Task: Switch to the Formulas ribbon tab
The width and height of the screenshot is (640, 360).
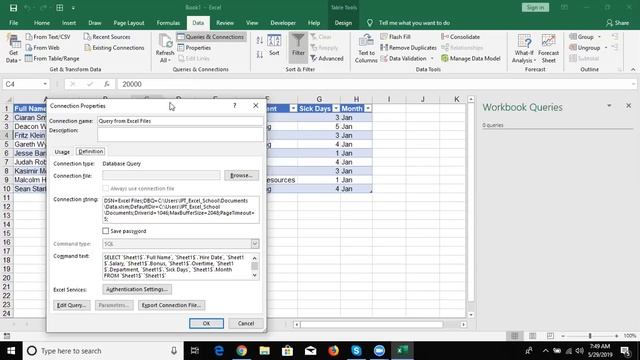Action: tap(168, 23)
